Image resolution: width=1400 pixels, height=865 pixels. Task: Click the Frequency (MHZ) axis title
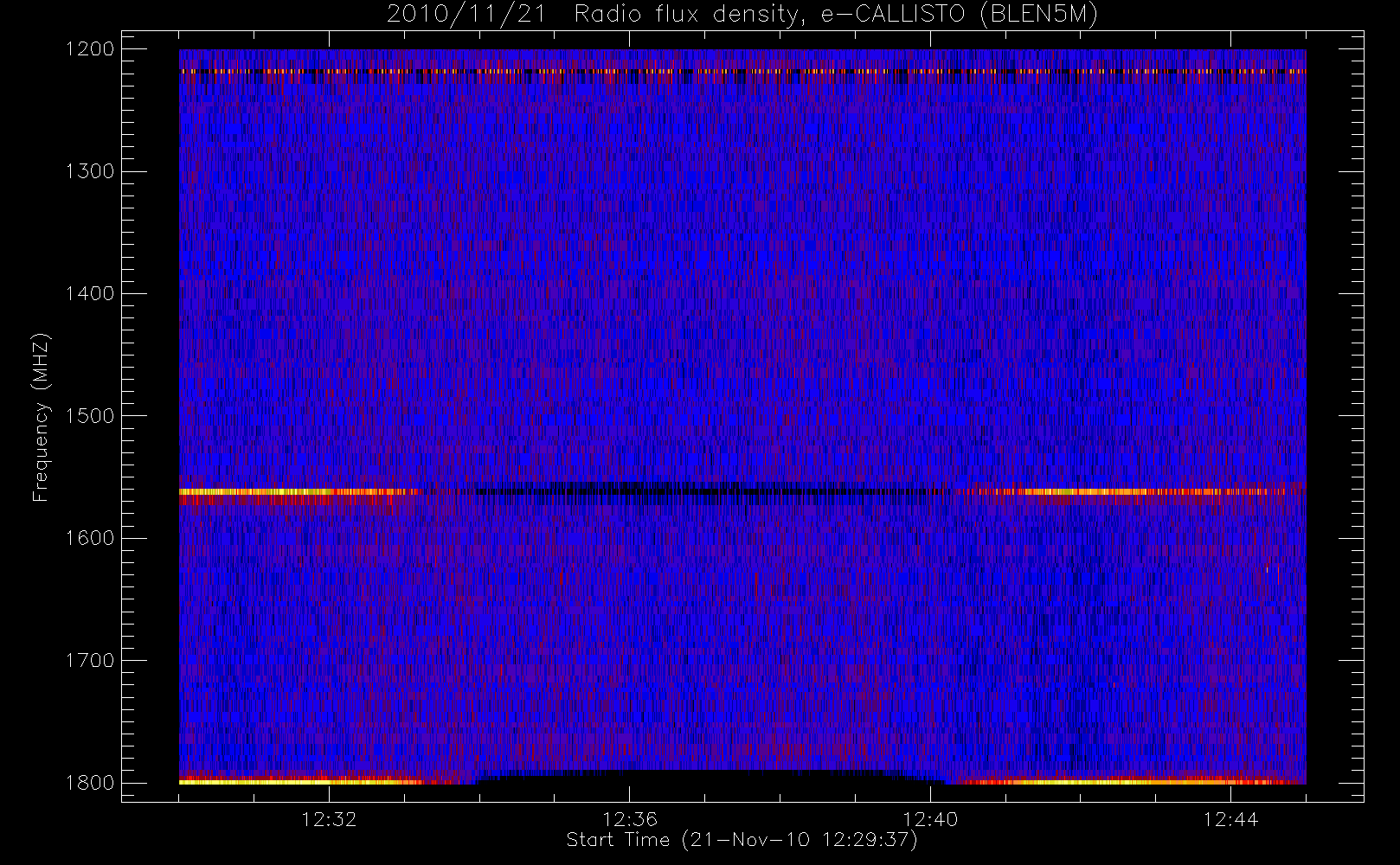[x=41, y=417]
